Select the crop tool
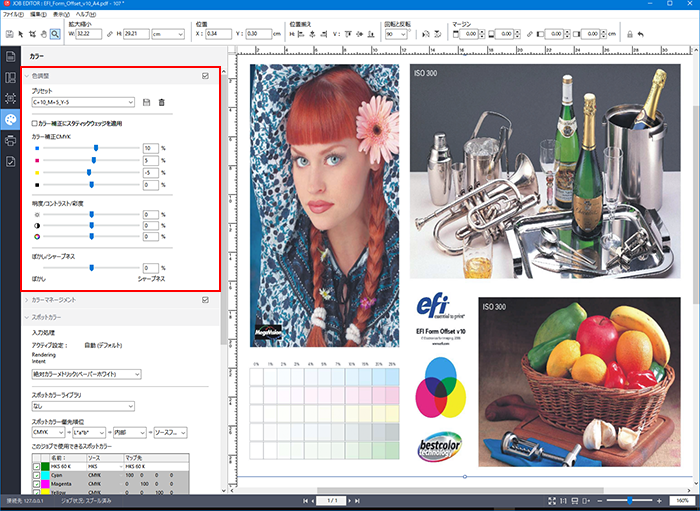 [32, 34]
